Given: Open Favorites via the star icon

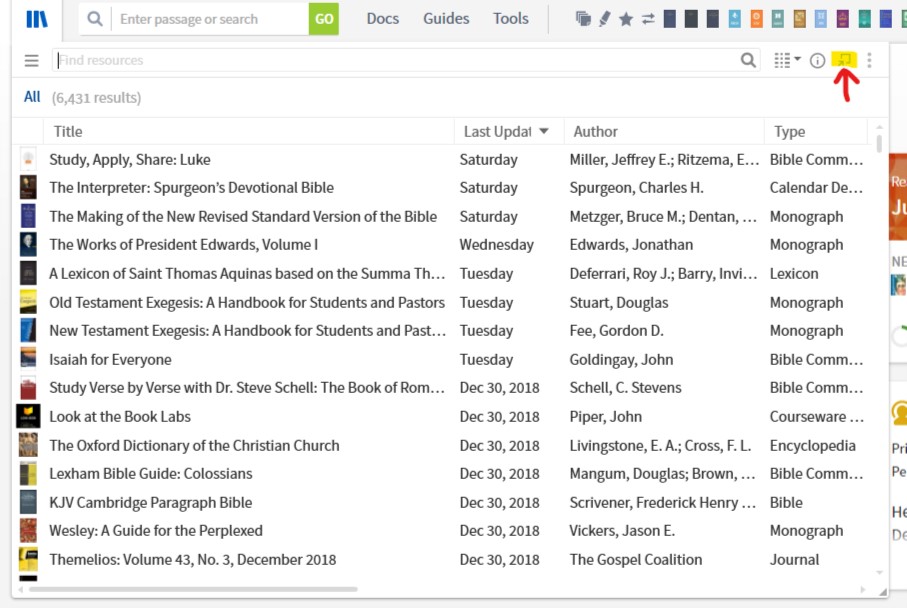Looking at the screenshot, I should pyautogui.click(x=626, y=18).
